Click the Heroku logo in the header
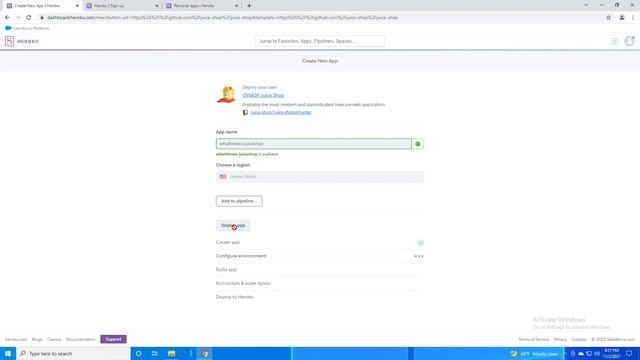Image resolution: width=640 pixels, height=360 pixels. [22, 41]
